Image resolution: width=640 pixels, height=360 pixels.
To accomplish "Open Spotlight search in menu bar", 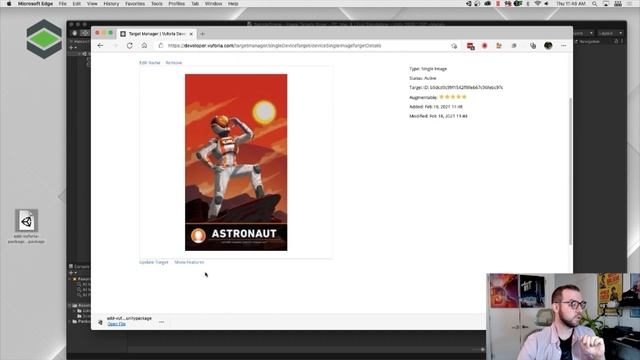I will (x=595, y=4).
